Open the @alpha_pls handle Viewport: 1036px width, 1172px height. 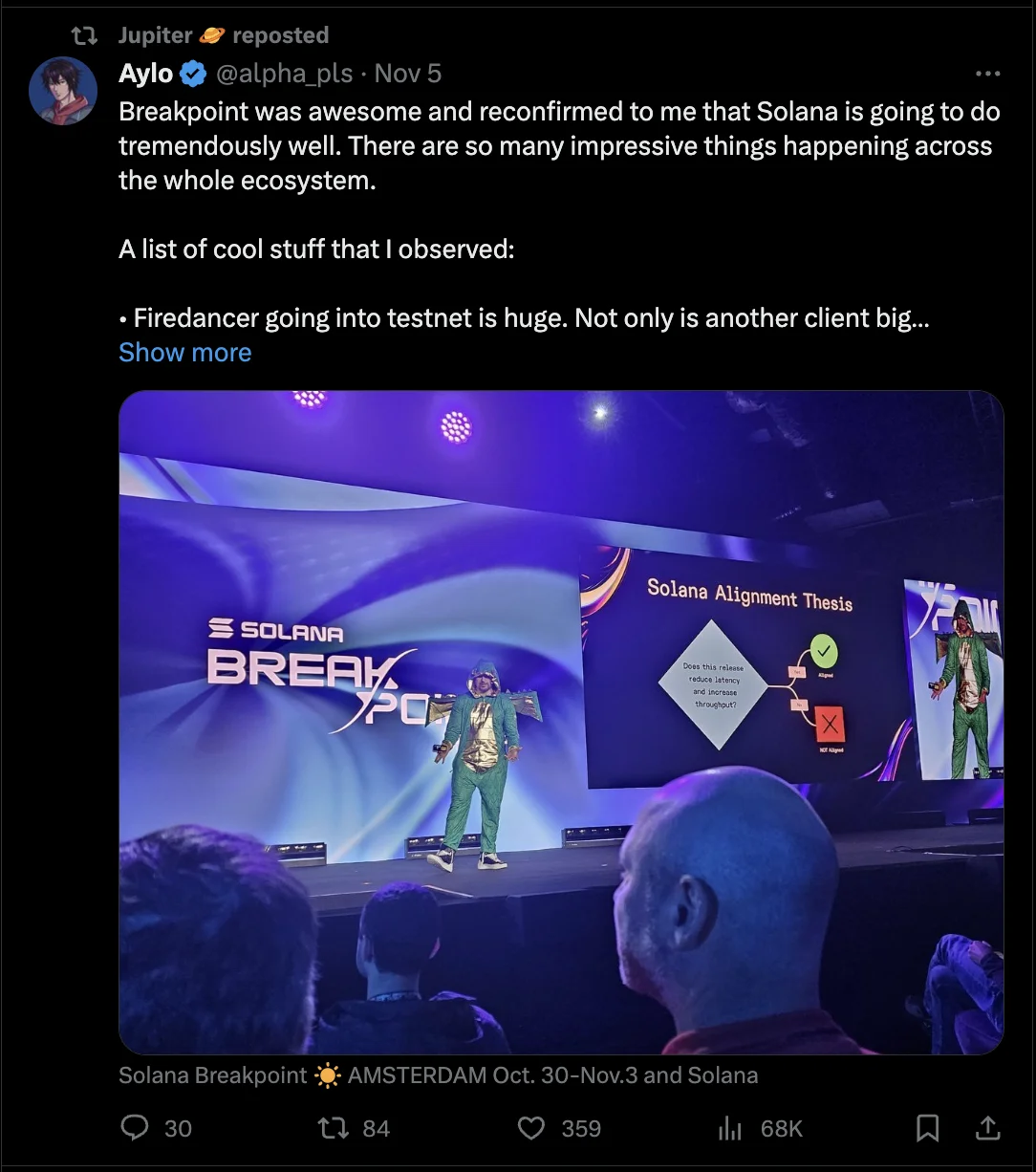284,74
